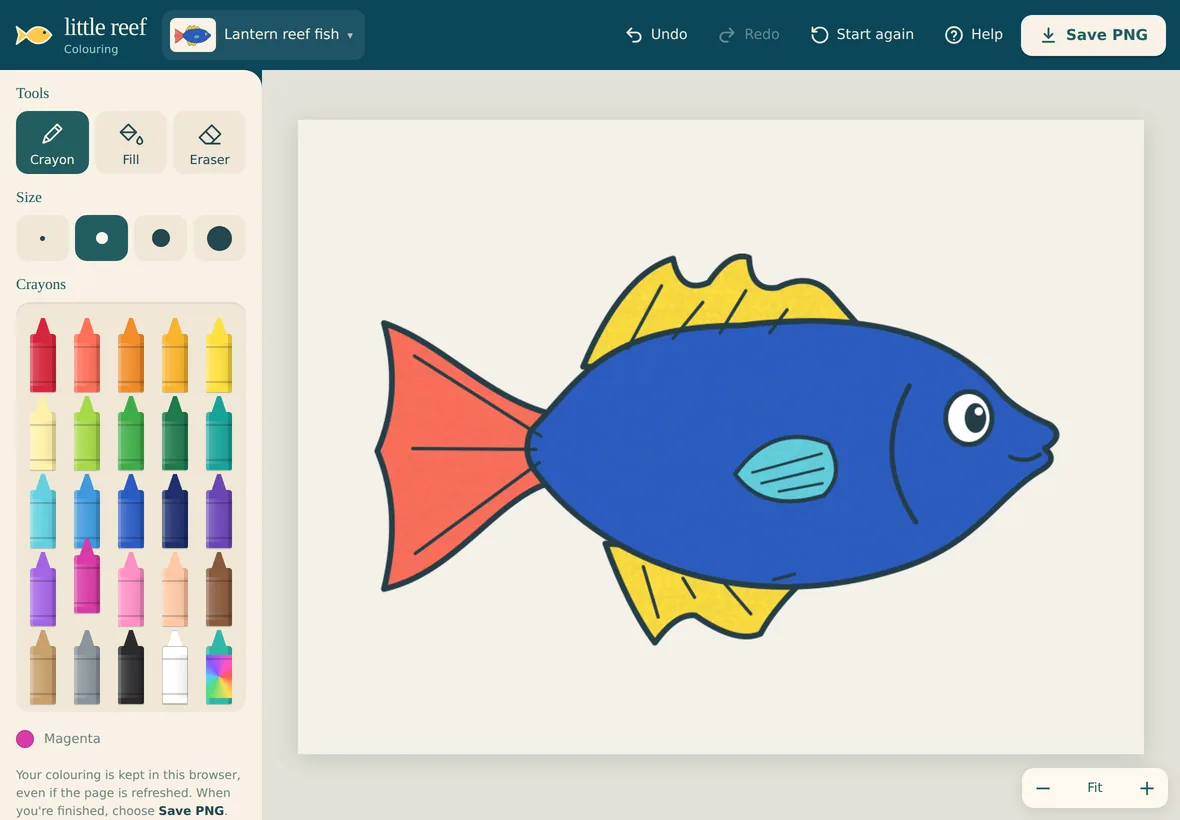Pick the tan crayon
This screenshot has width=1180, height=820.
[43, 668]
